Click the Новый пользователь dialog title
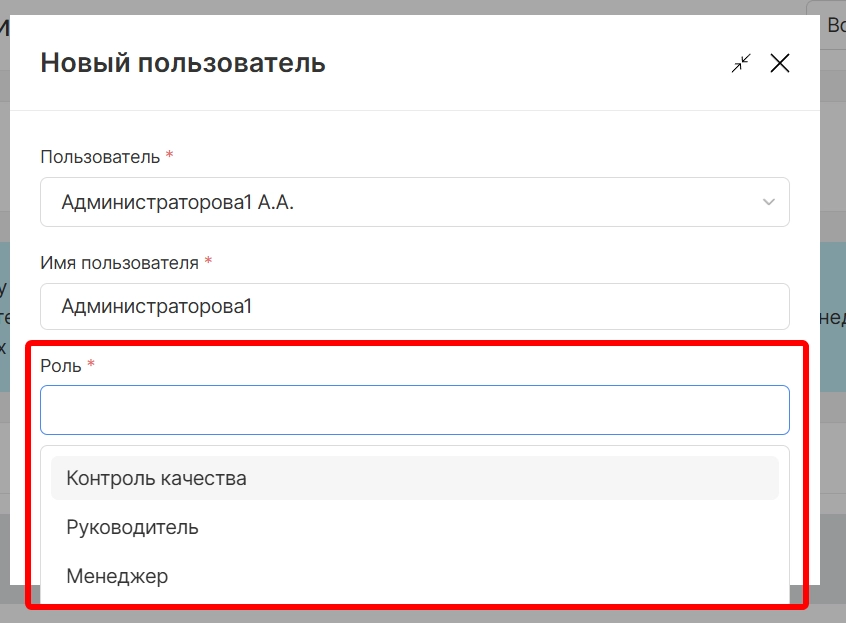 tap(182, 63)
